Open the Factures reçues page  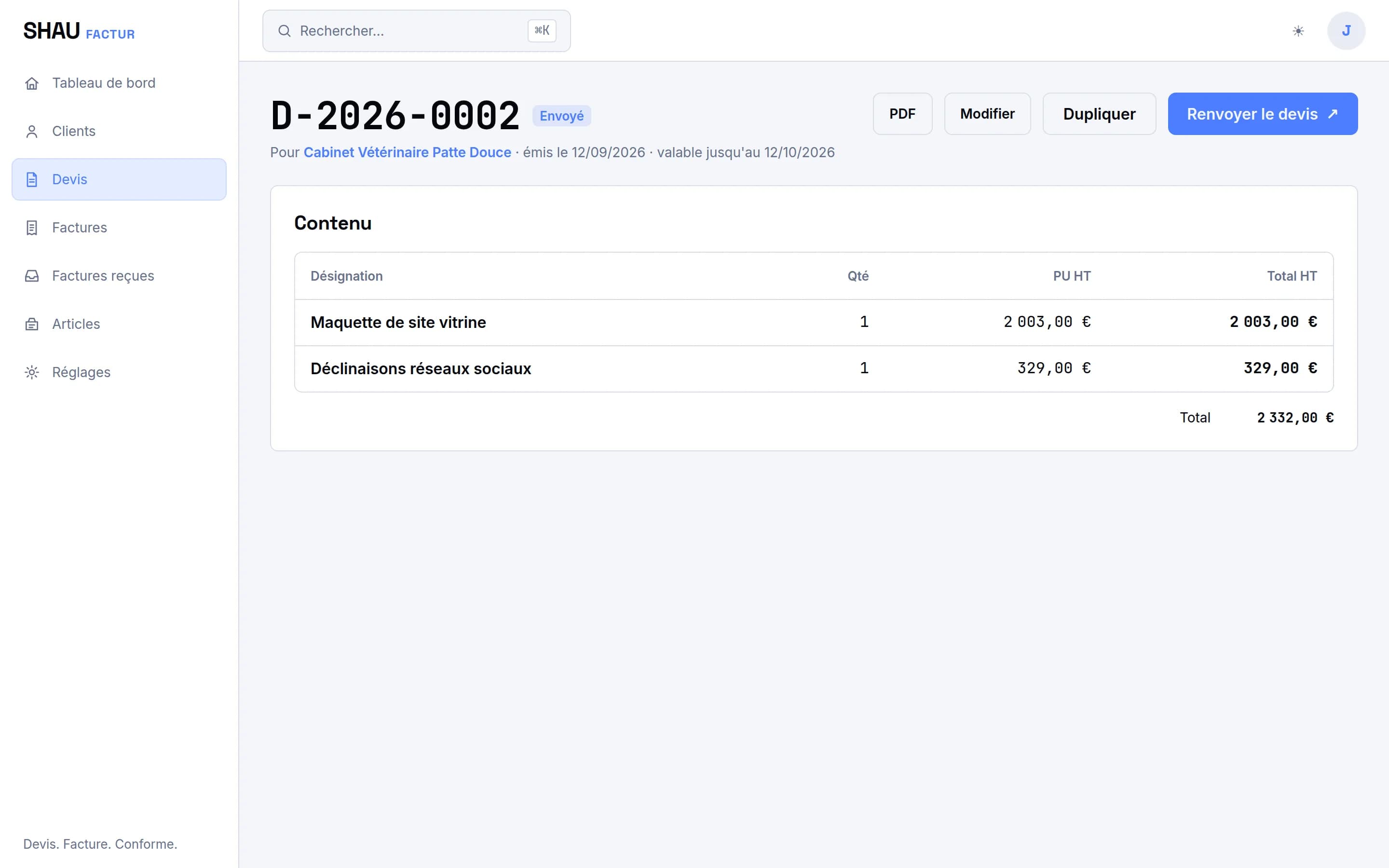(x=119, y=276)
